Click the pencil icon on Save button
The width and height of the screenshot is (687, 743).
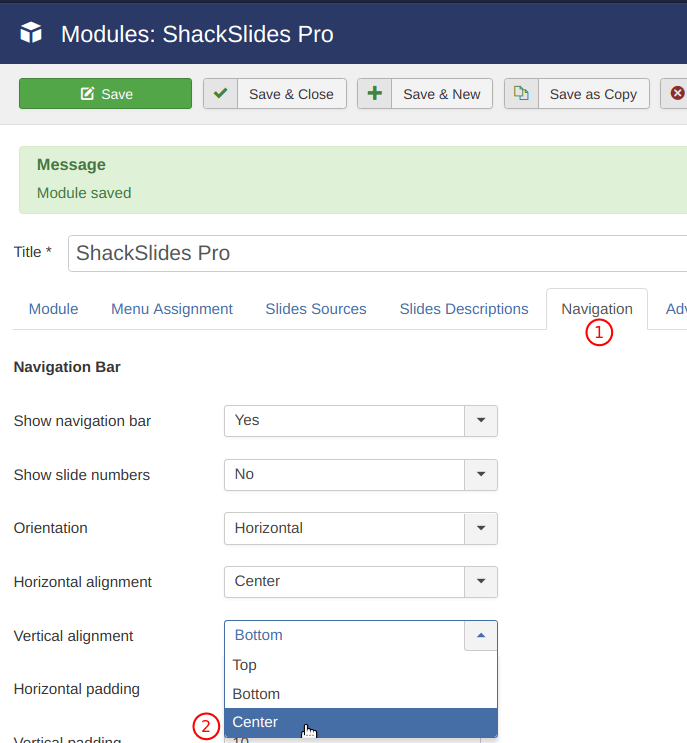click(87, 93)
